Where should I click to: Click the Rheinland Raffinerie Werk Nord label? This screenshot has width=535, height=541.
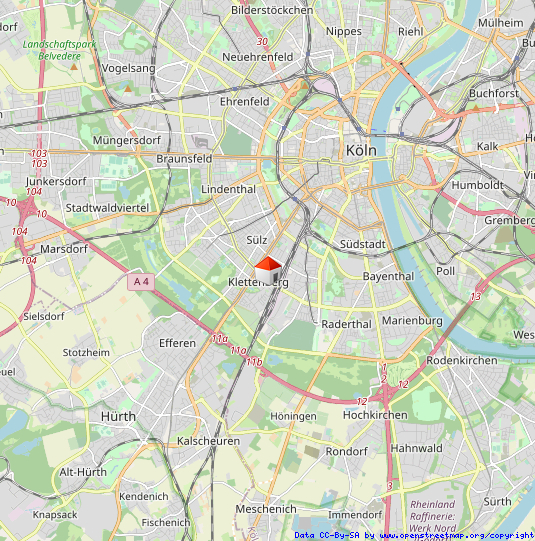(x=433, y=516)
